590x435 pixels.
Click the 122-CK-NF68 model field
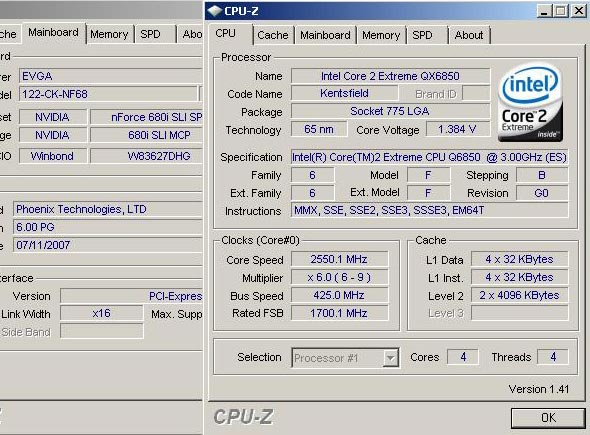pos(108,94)
